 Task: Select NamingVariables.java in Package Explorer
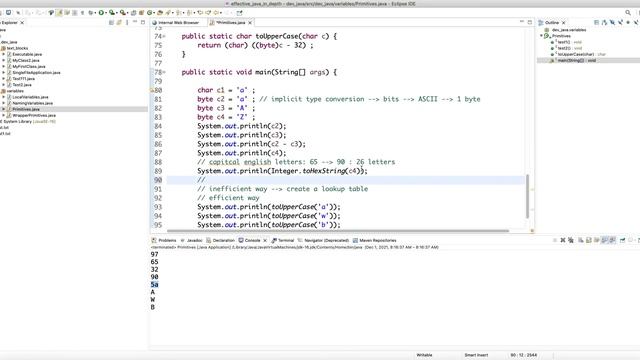[x=33, y=103]
